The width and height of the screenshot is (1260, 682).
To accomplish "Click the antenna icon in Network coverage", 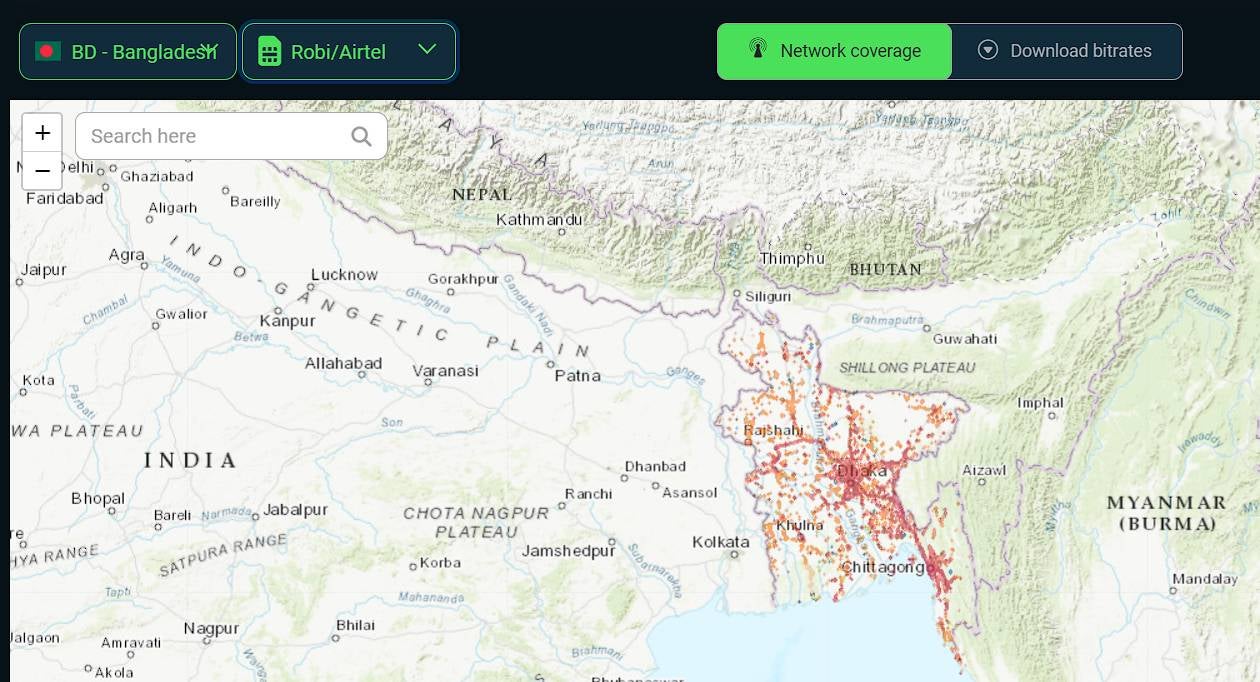I will click(x=758, y=50).
